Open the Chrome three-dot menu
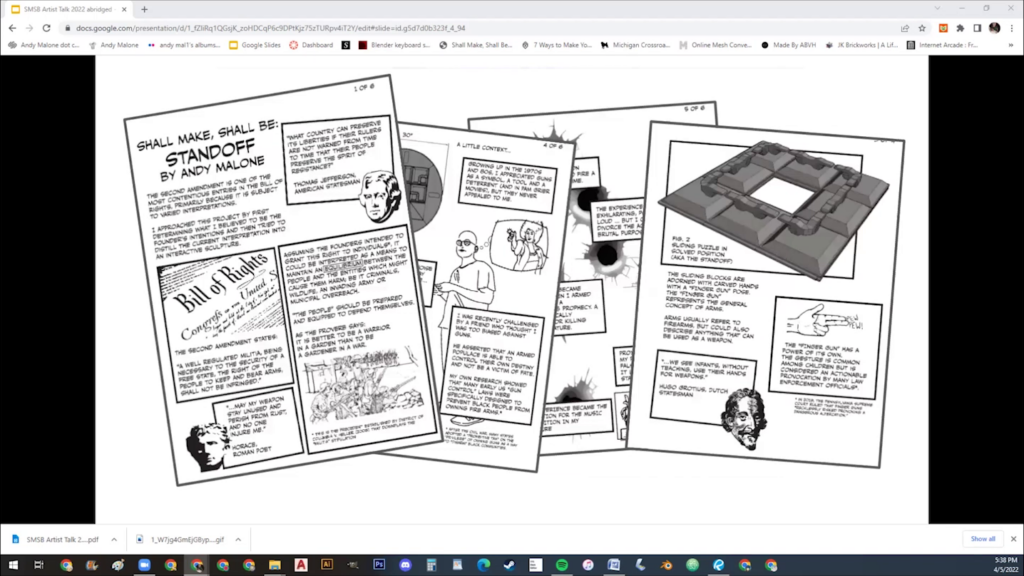Screen dimensions: 1024x576 1012,28
